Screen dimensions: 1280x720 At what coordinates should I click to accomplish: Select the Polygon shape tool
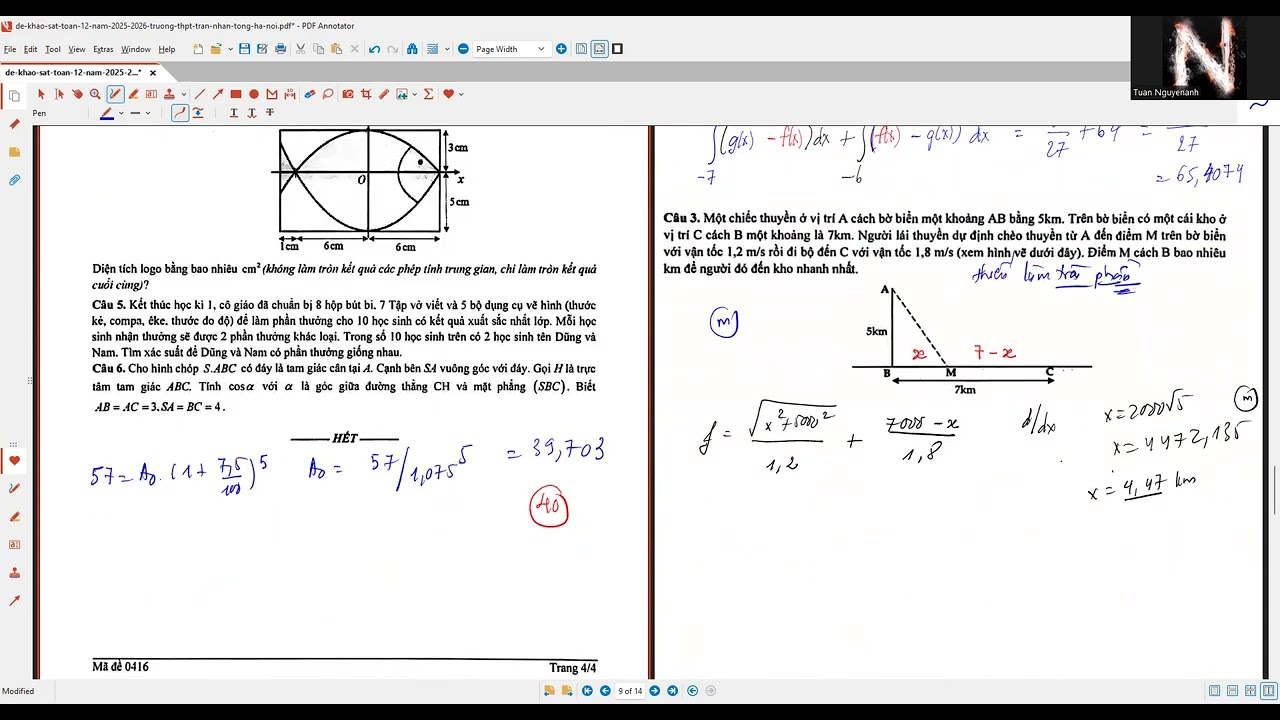coord(272,94)
